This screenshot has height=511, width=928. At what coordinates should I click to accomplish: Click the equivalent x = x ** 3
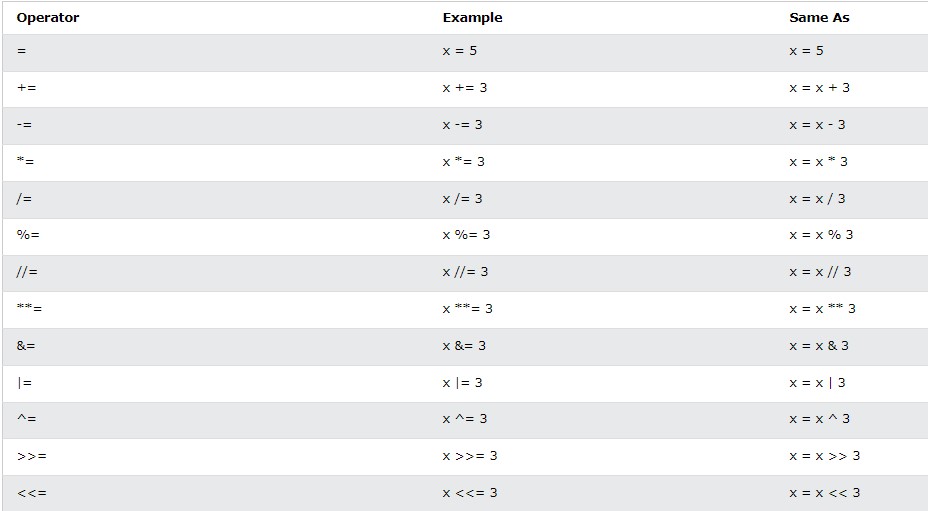click(823, 308)
